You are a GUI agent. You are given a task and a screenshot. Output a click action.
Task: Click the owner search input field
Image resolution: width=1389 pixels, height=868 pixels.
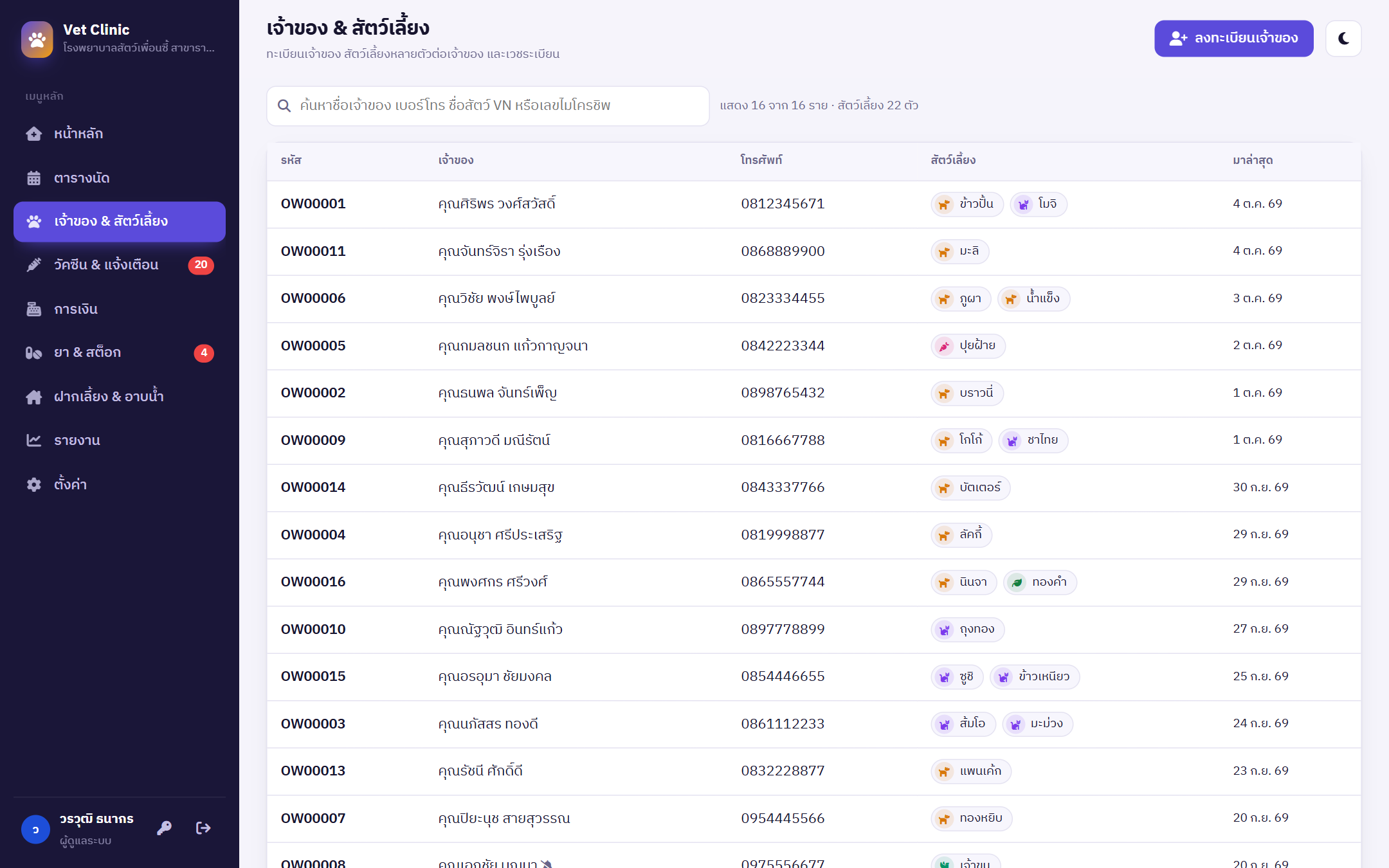[488, 105]
